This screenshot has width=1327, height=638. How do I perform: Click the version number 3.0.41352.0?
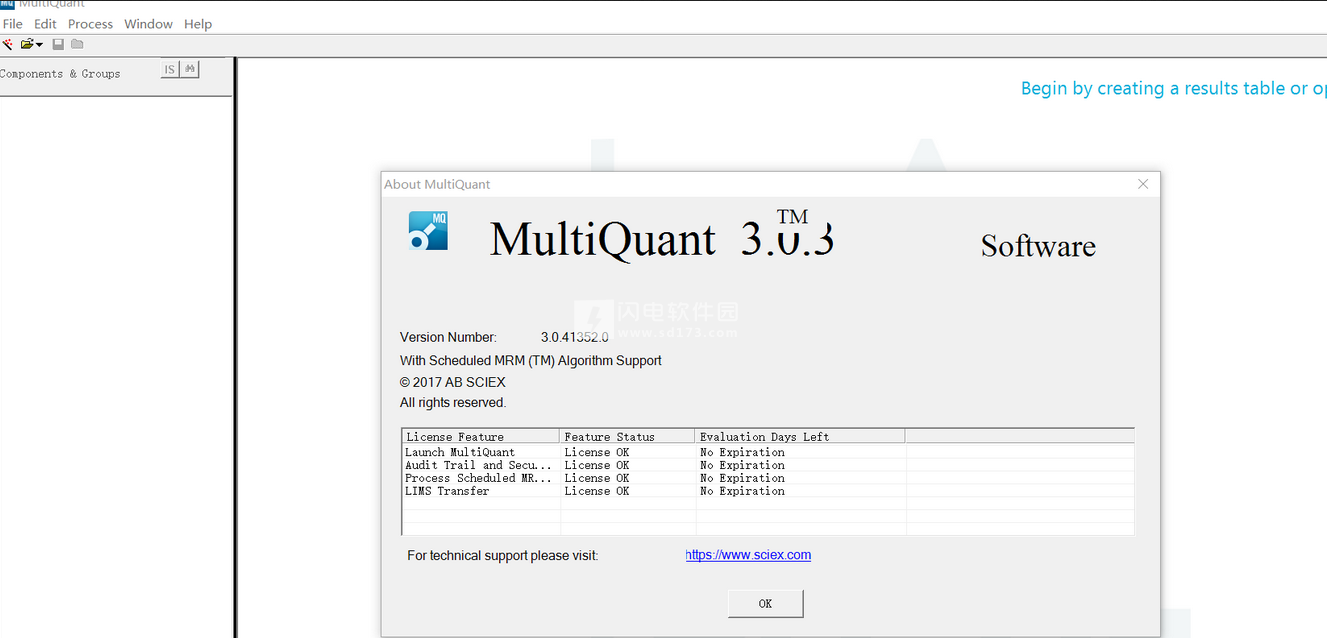(x=575, y=337)
